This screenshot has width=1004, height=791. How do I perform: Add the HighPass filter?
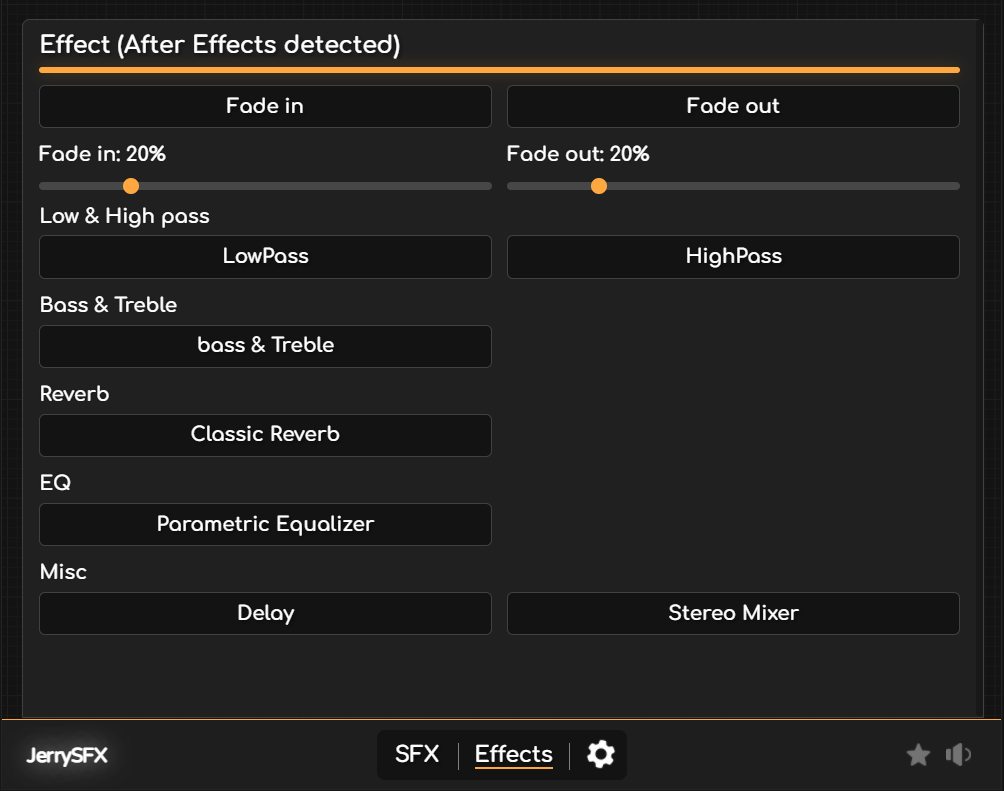(x=733, y=256)
